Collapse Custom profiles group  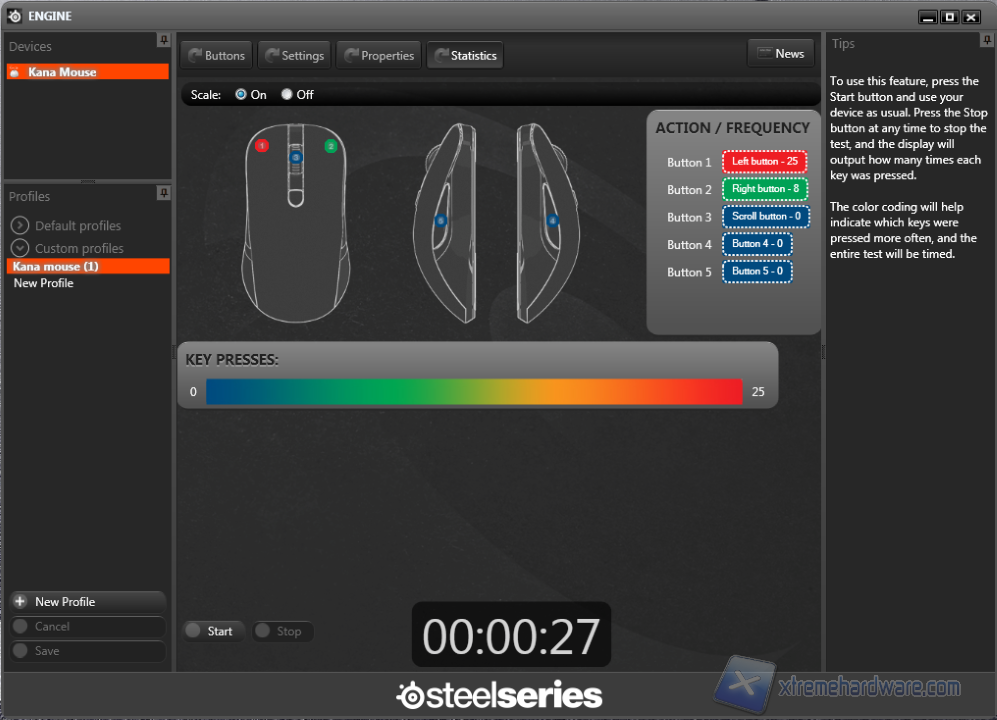pyautogui.click(x=19, y=248)
